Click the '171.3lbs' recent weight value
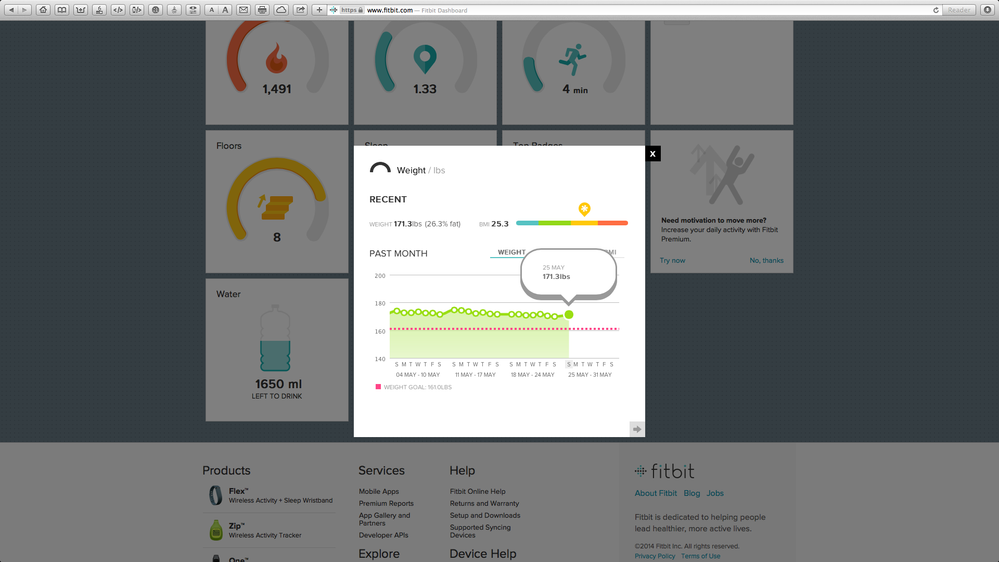The height and width of the screenshot is (562, 999). (408, 224)
